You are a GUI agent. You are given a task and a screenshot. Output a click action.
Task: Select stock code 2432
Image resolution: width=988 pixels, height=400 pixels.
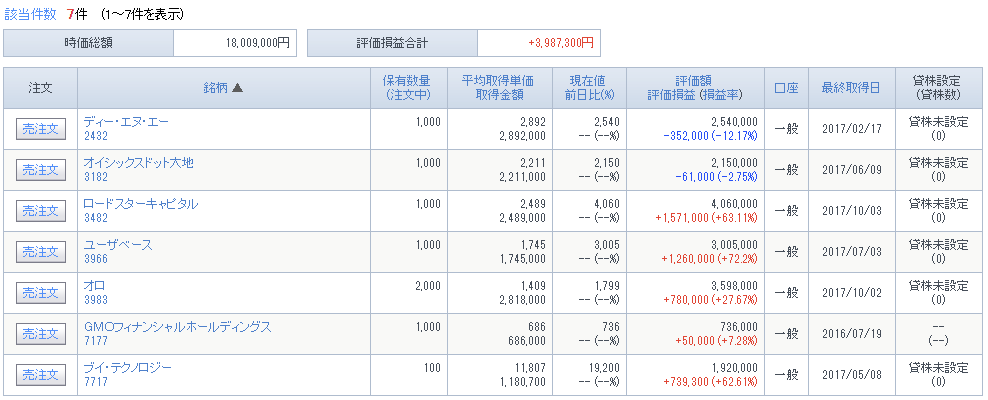click(96, 135)
